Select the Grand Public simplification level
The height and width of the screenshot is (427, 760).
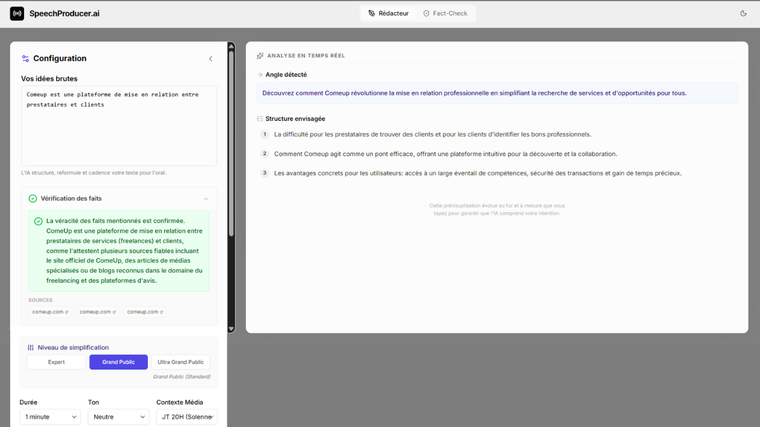point(118,362)
